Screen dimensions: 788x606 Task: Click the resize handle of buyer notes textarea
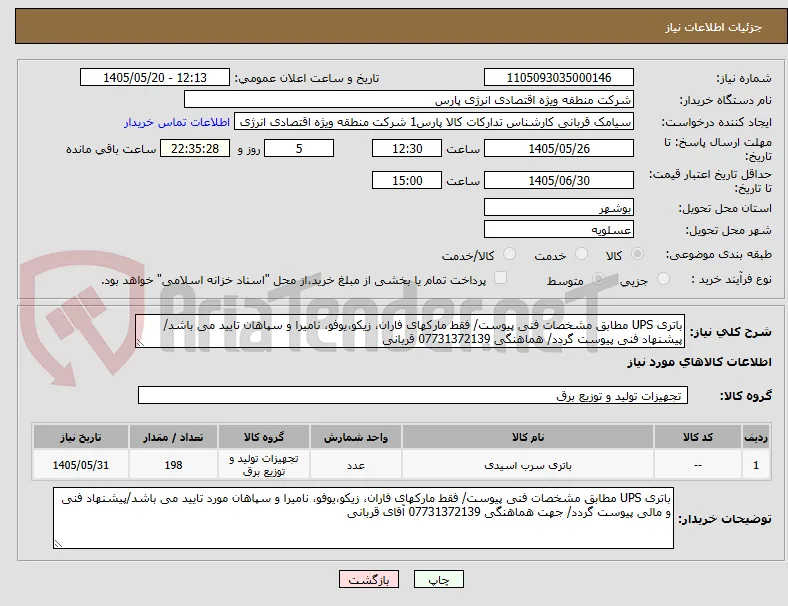pos(58,544)
